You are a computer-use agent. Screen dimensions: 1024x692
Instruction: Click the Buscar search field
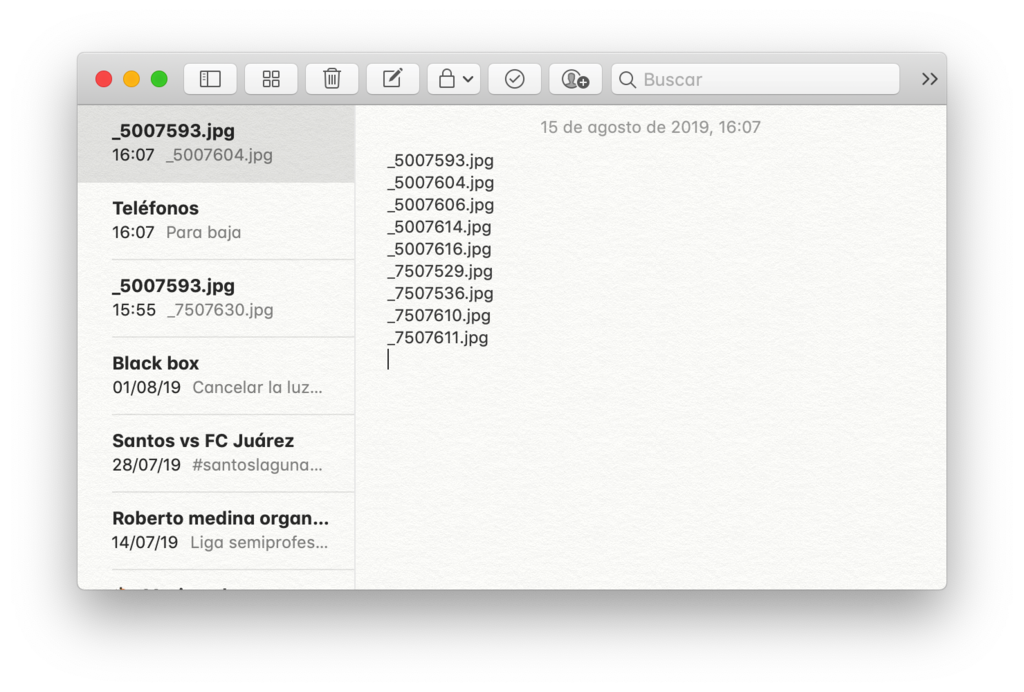tap(756, 79)
